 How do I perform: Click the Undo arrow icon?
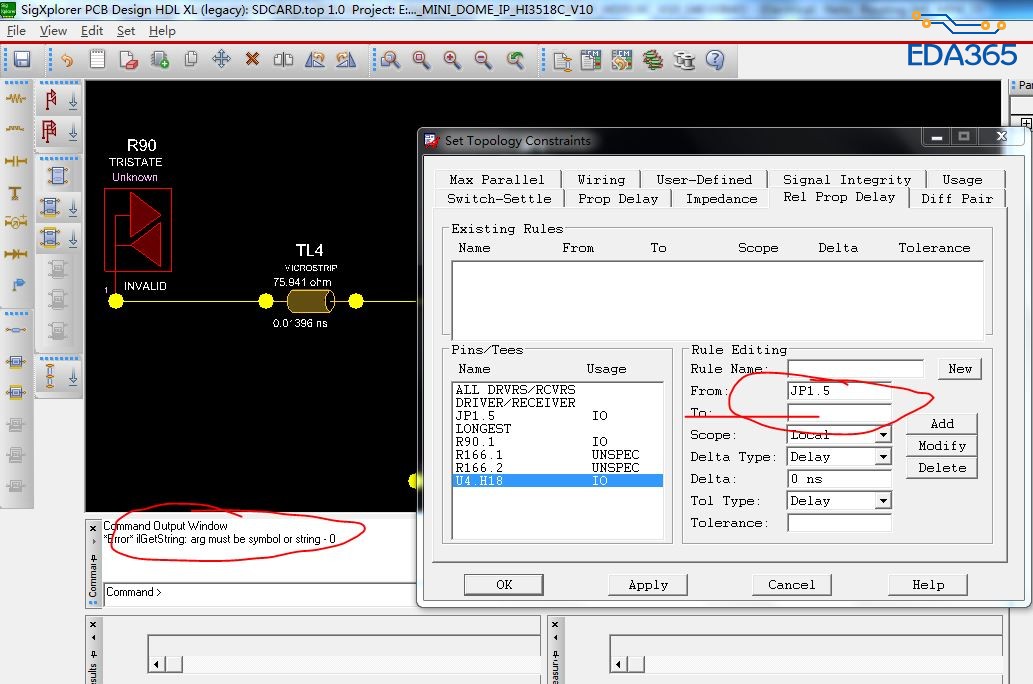pos(66,60)
